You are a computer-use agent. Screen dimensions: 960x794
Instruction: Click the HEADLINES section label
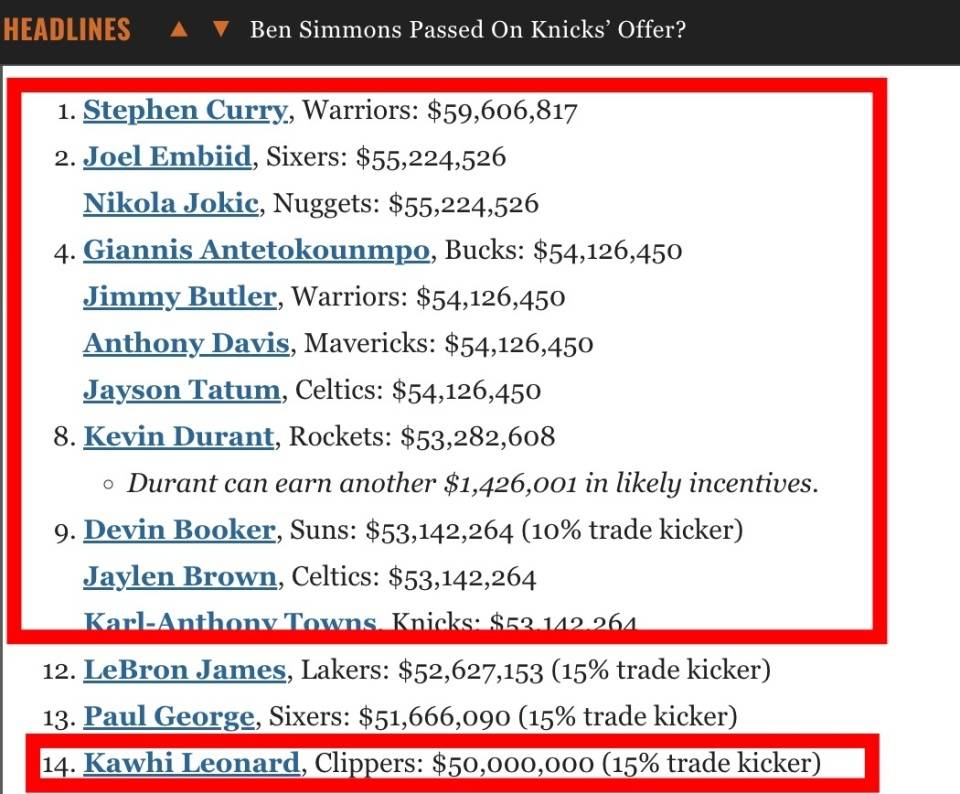click(67, 29)
